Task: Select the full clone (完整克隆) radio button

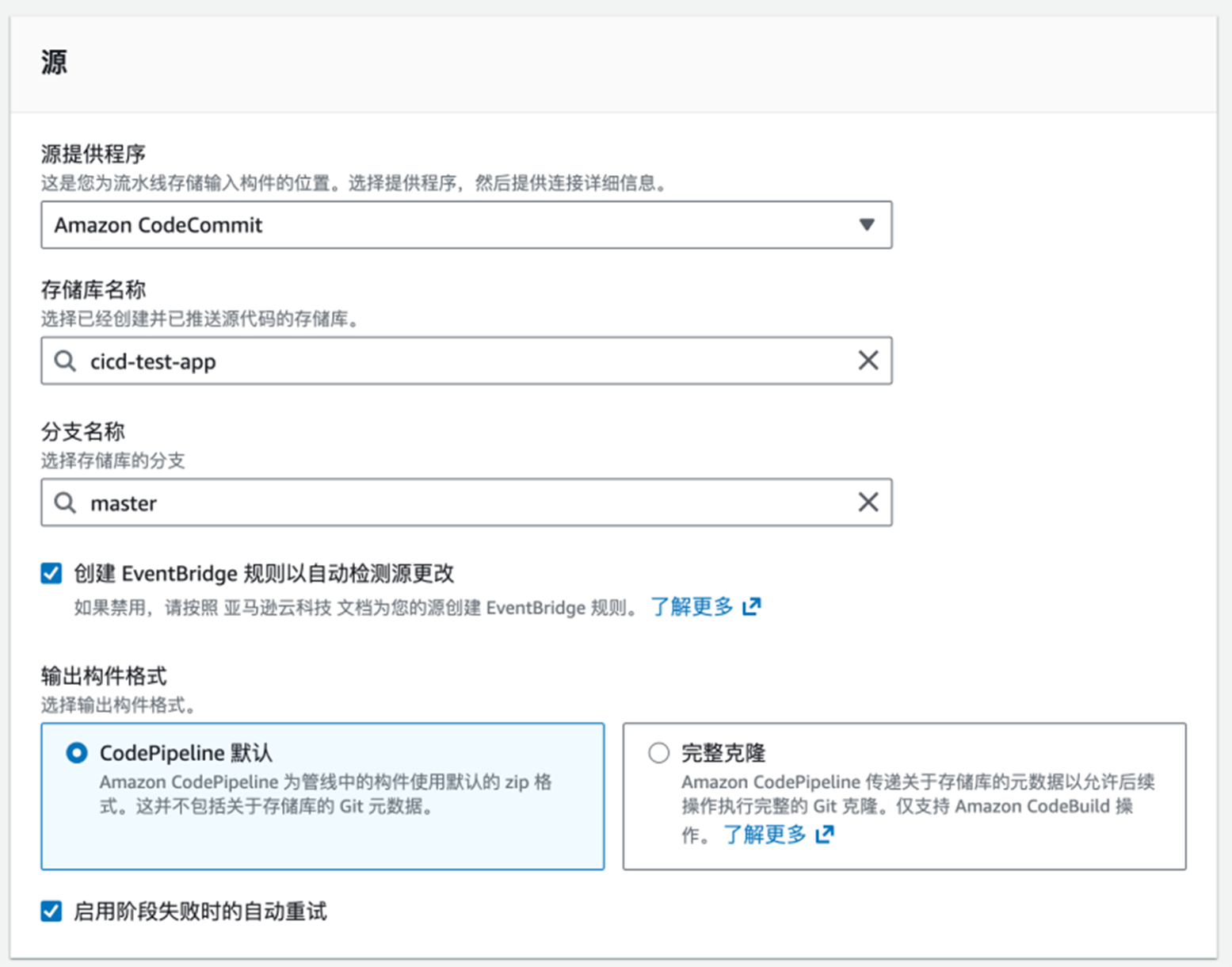Action: click(x=658, y=753)
